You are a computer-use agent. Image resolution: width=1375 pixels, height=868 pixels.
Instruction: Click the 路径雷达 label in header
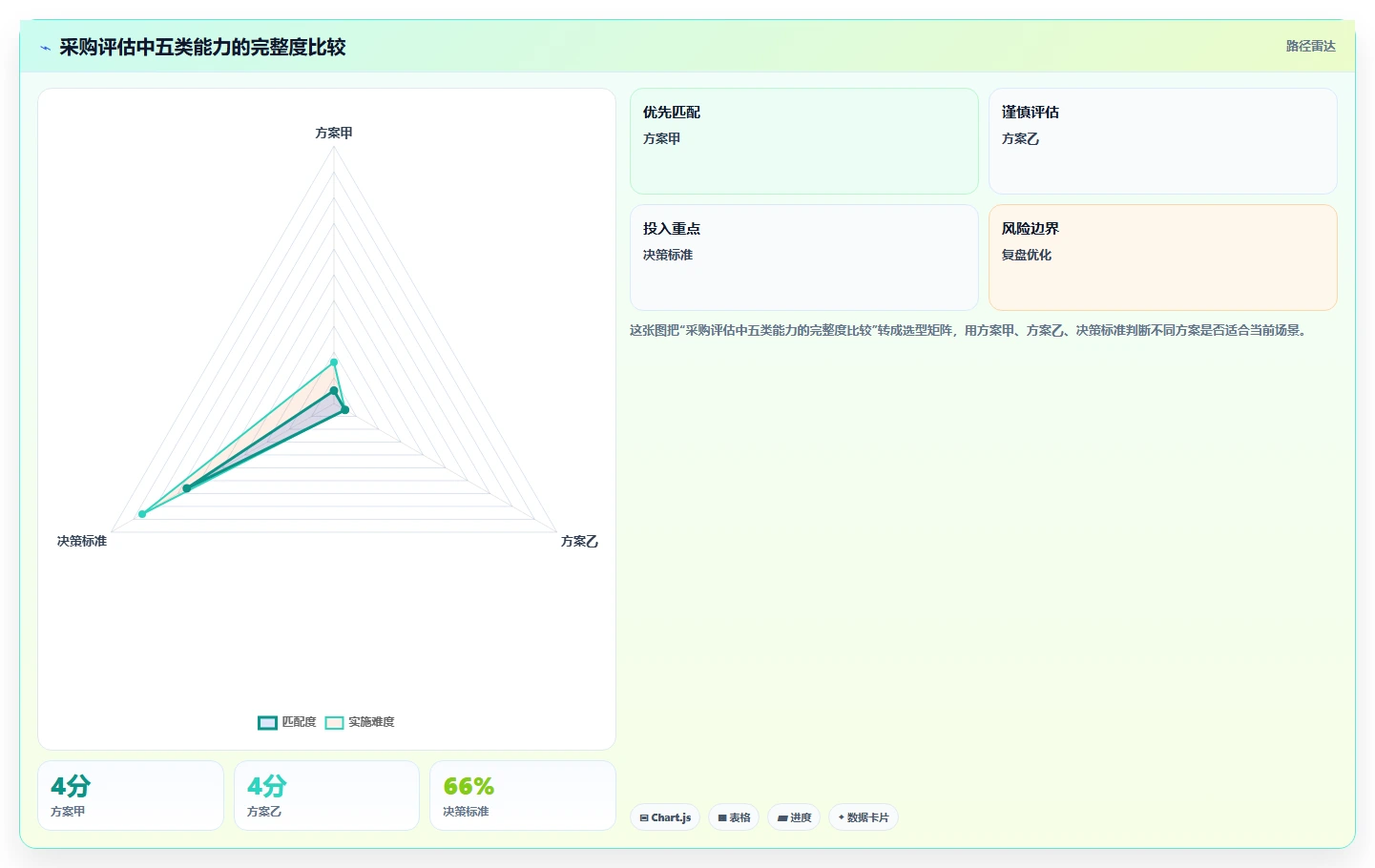1310,46
